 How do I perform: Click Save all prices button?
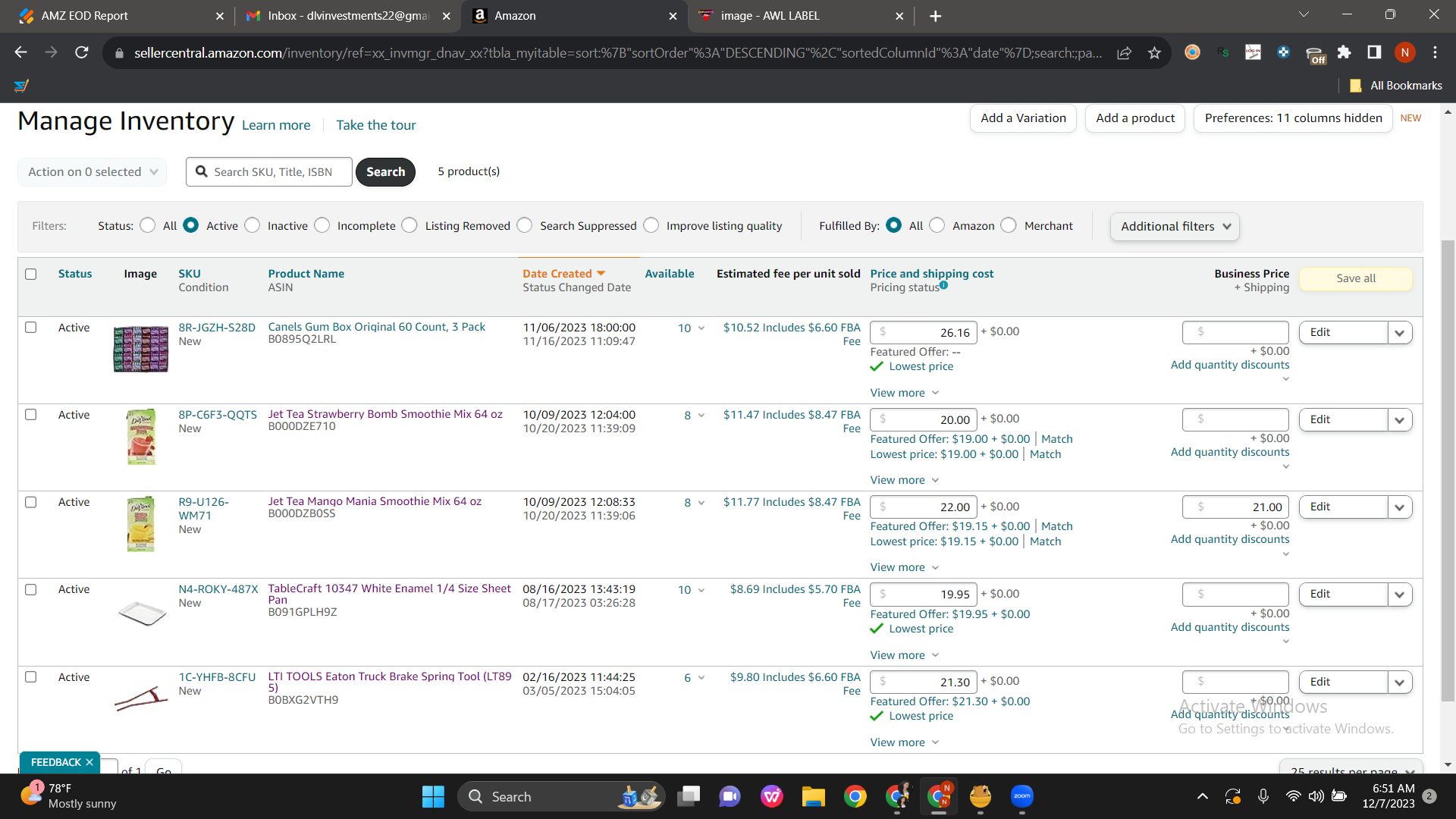pos(1356,278)
